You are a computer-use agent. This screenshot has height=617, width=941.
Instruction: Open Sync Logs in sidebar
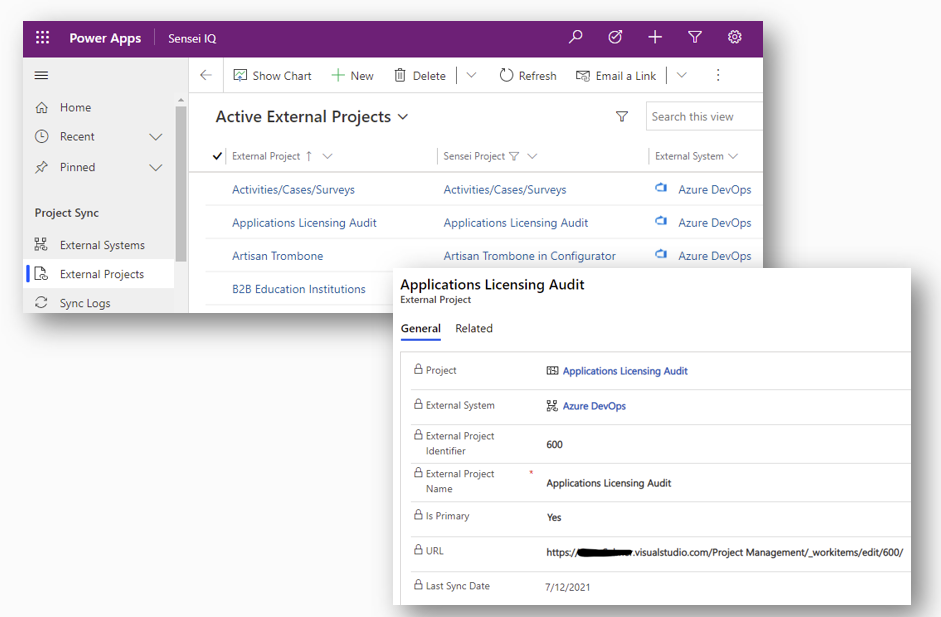pos(85,303)
